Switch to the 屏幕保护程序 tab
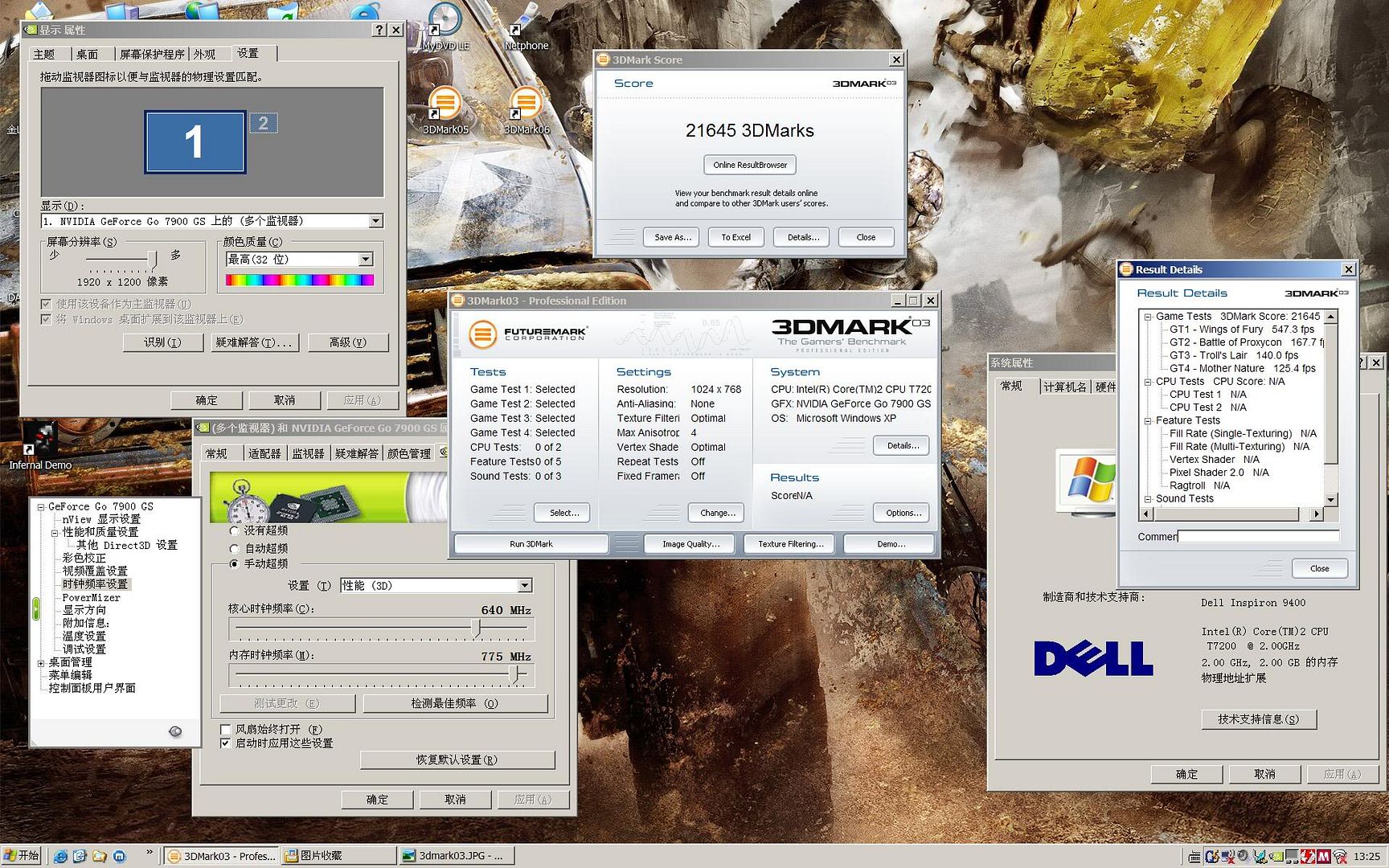The height and width of the screenshot is (868, 1389). pyautogui.click(x=151, y=54)
